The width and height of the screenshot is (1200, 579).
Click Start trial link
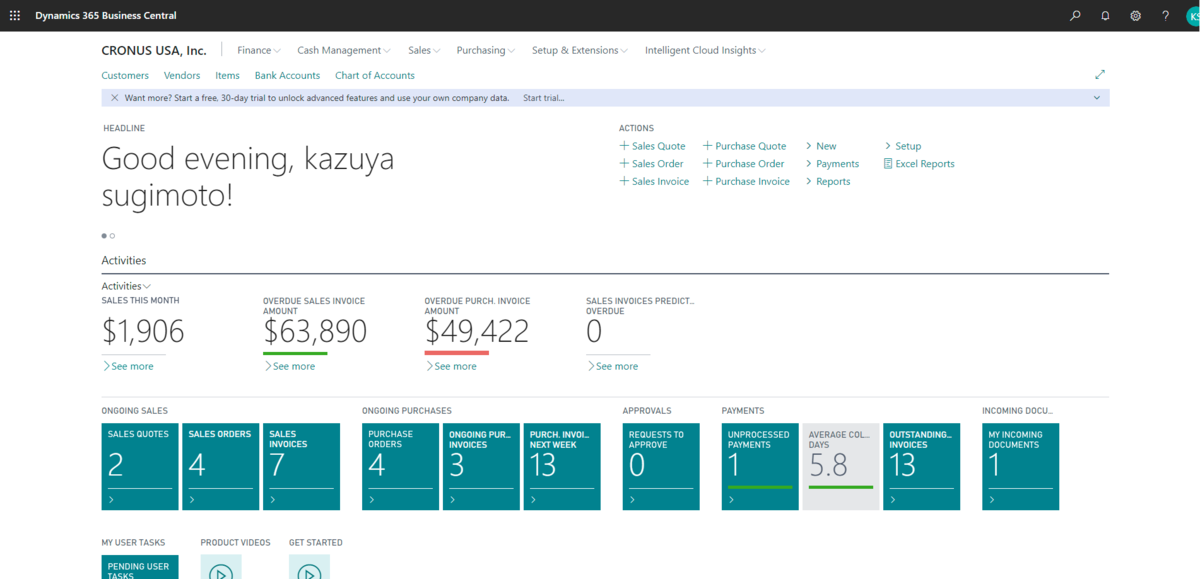(x=543, y=98)
